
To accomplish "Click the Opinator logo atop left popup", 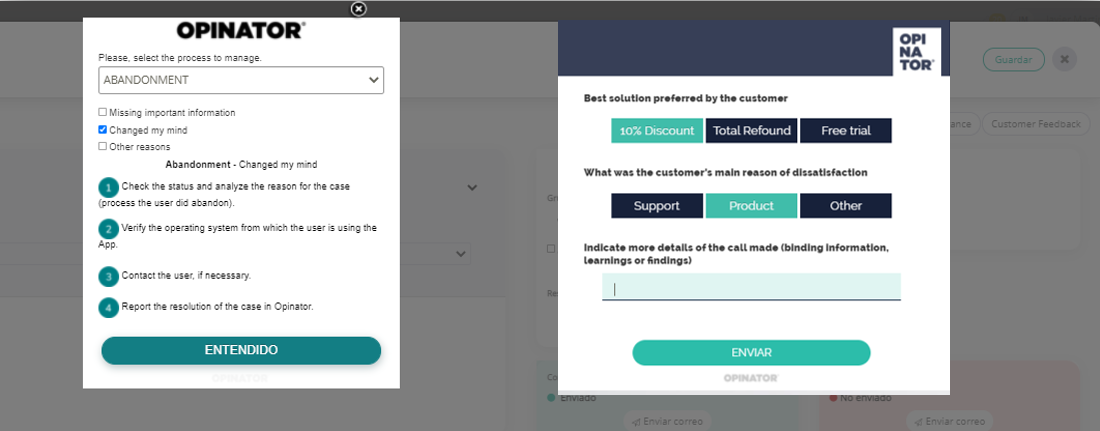I will (241, 30).
